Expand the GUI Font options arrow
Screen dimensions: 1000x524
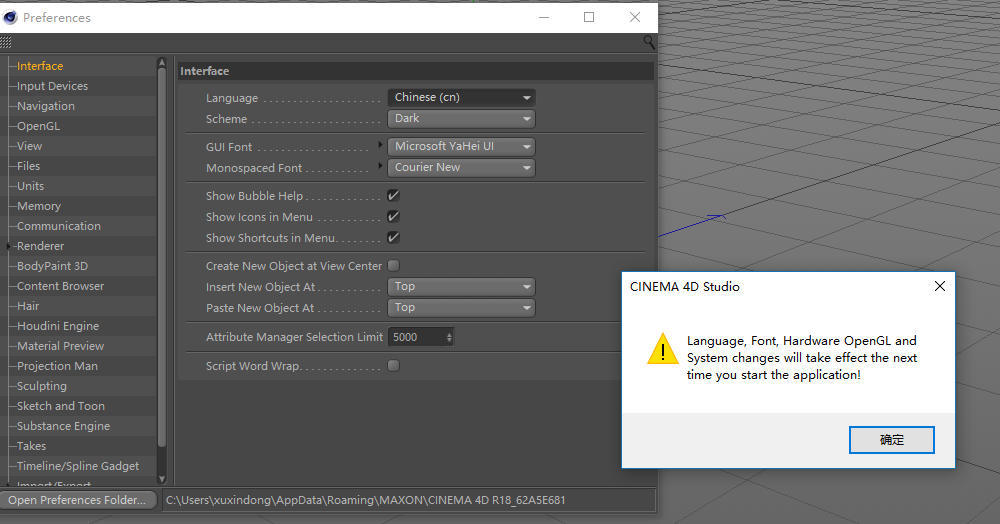(x=380, y=145)
